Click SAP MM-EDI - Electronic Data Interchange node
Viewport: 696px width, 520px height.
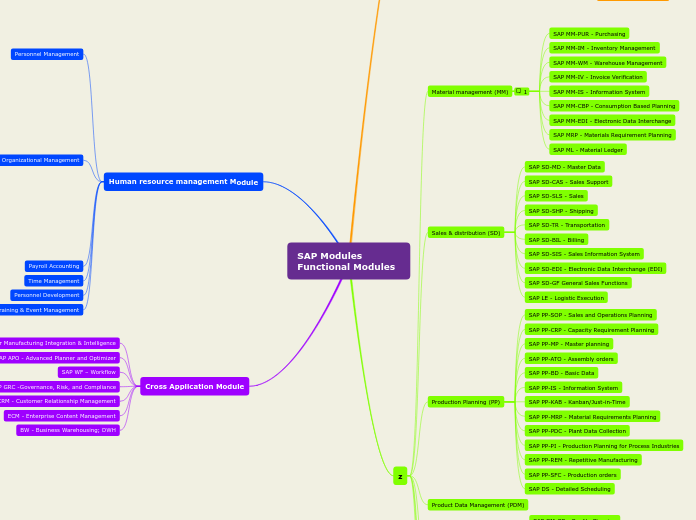[612, 121]
